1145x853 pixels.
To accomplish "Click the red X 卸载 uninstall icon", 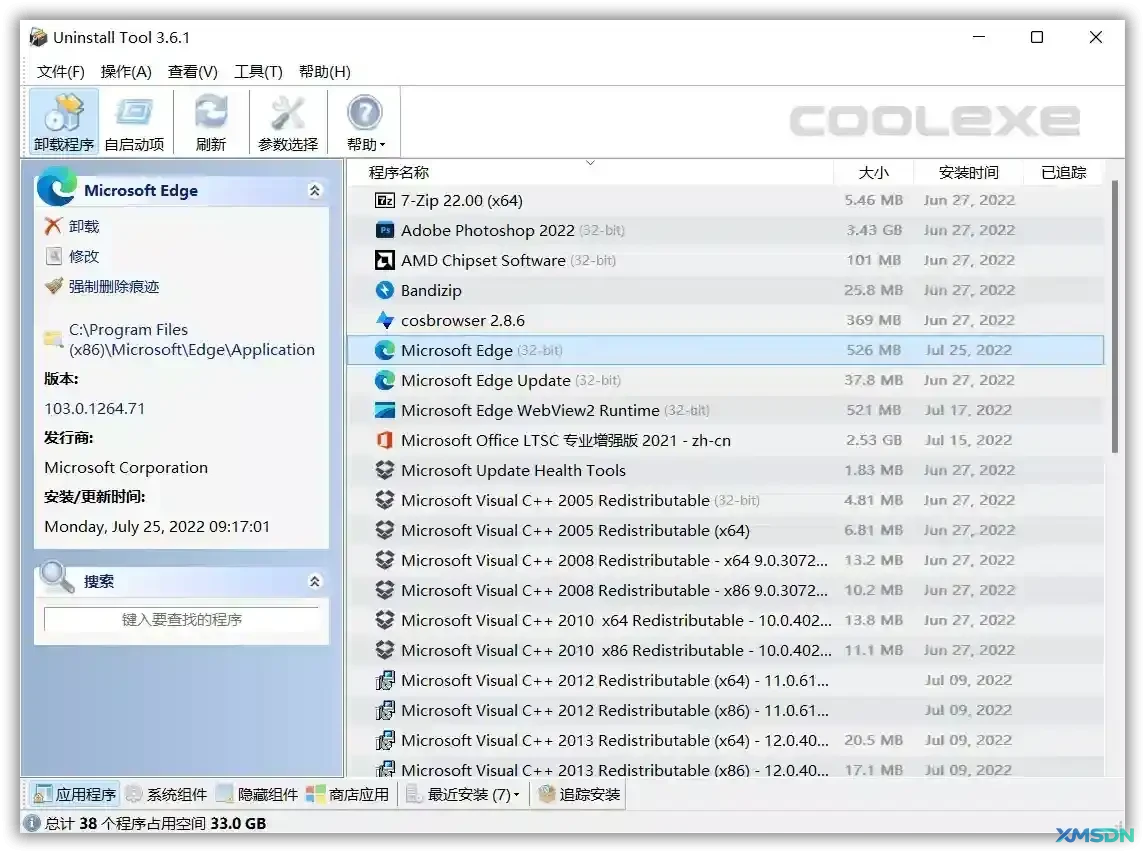I will pyautogui.click(x=53, y=226).
